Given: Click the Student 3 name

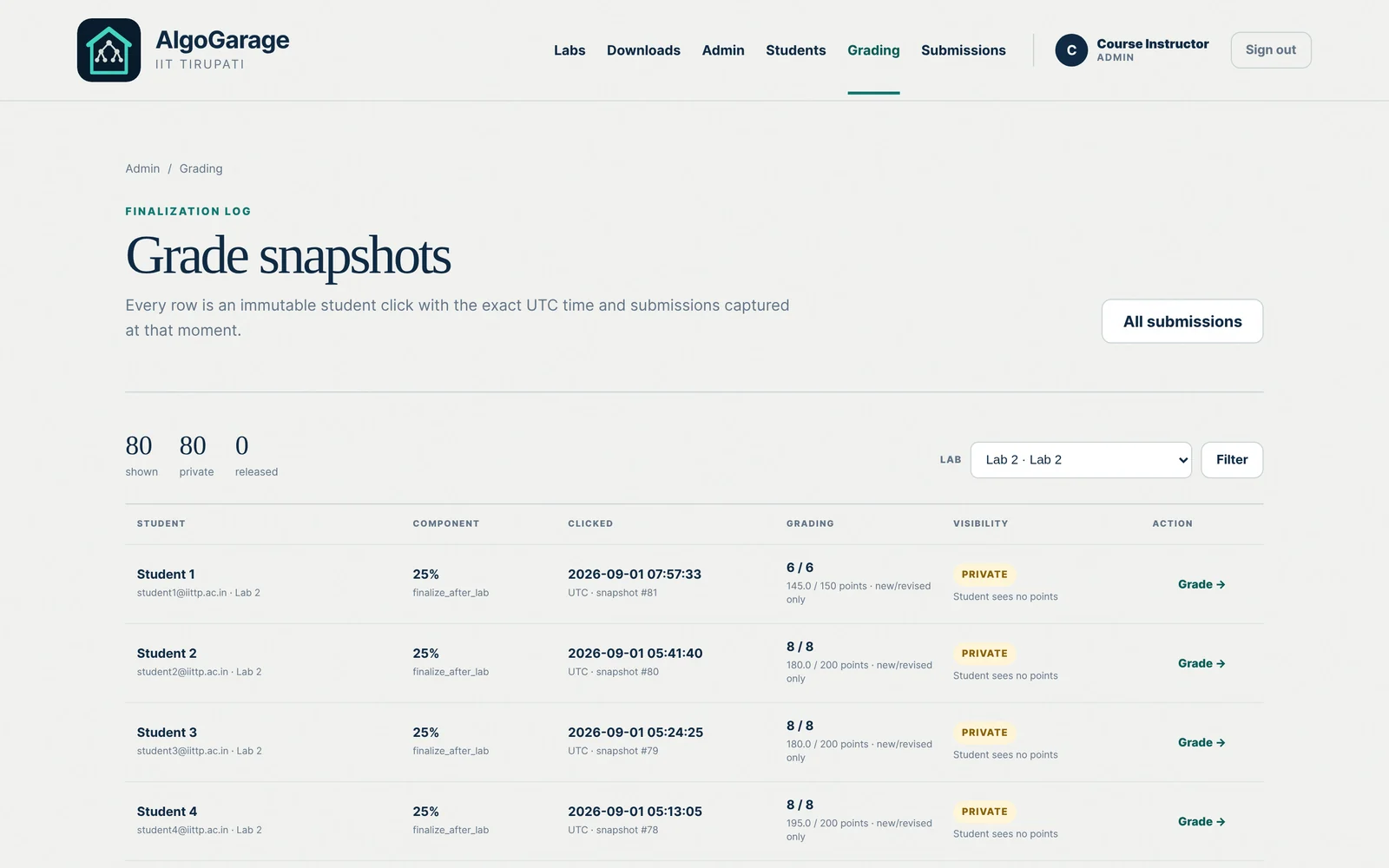Looking at the screenshot, I should point(167,732).
